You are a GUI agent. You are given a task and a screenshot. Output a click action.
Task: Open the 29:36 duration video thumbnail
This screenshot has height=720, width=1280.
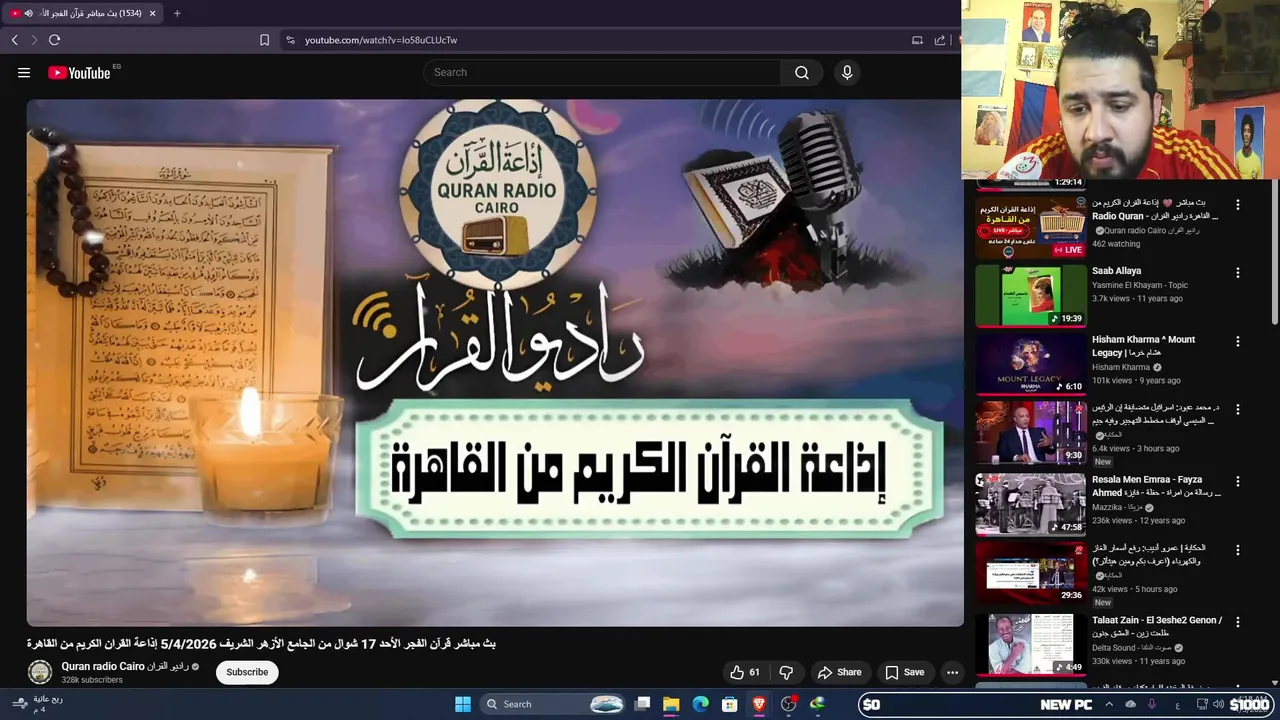(x=1030, y=573)
